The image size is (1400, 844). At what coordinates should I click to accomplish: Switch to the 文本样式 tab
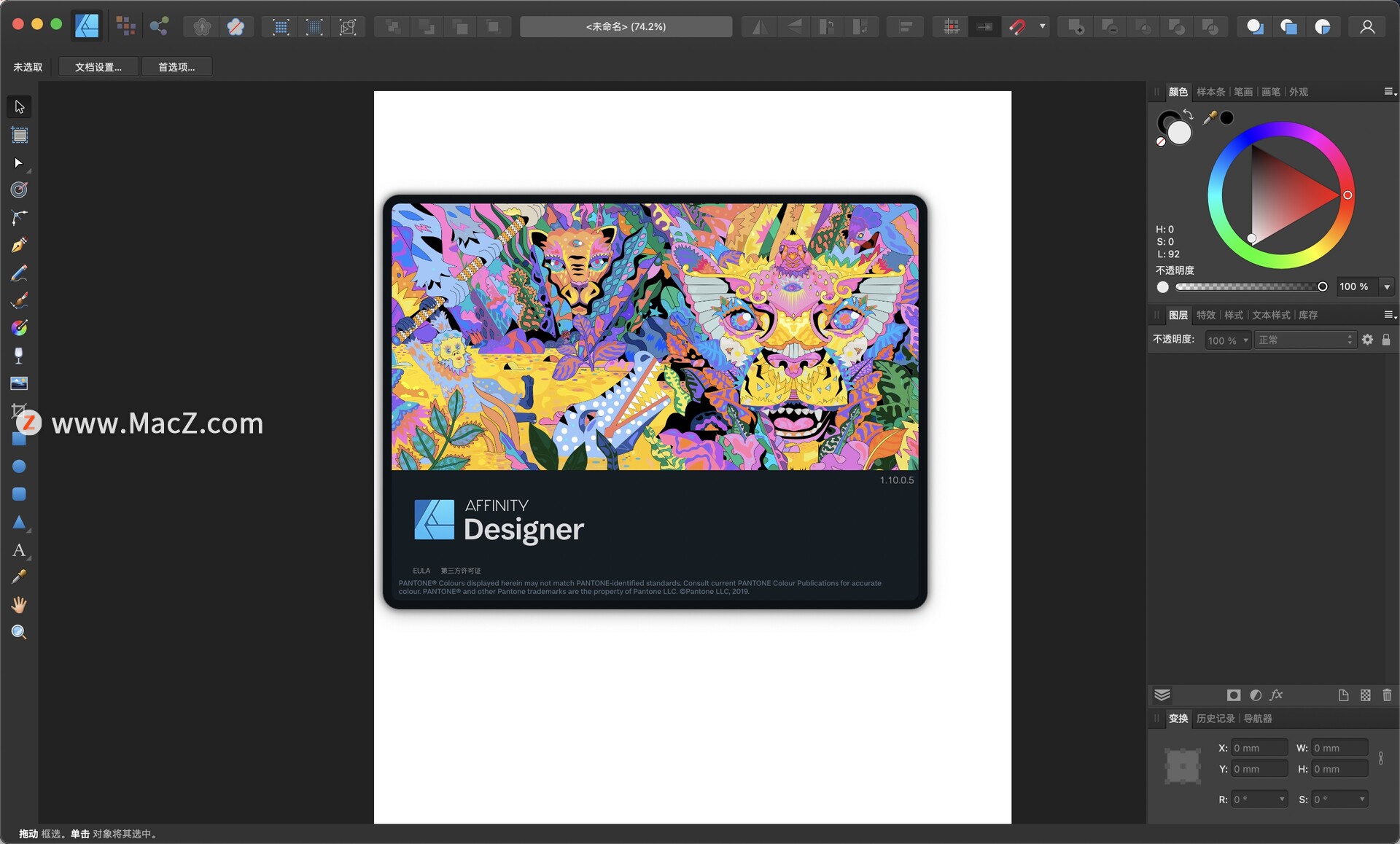tap(1271, 315)
